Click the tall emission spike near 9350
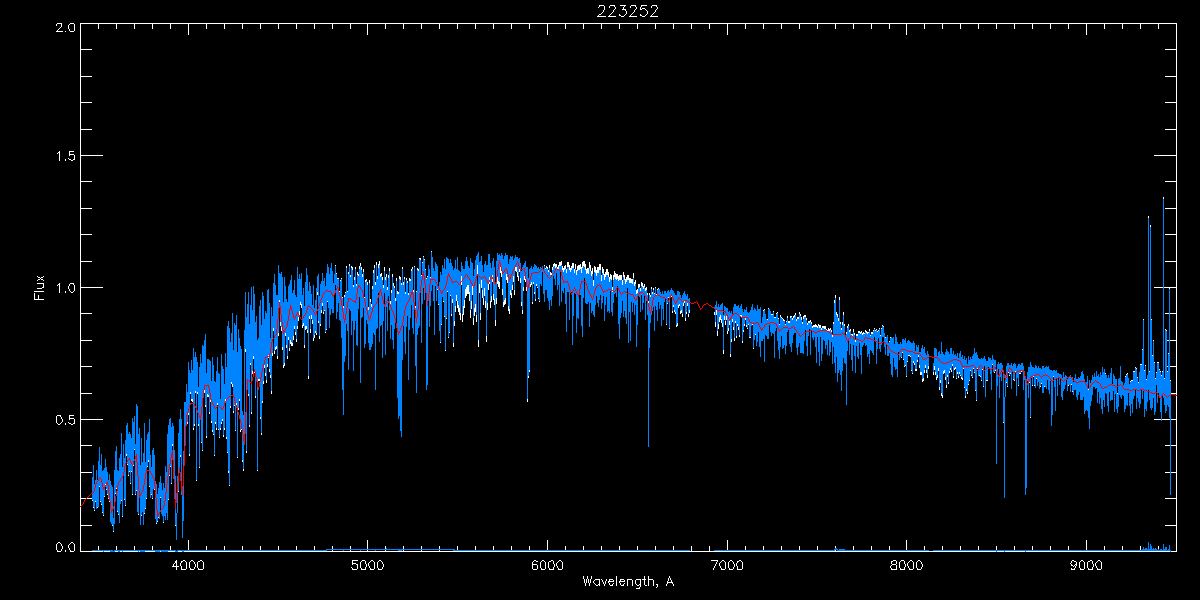Image resolution: width=1200 pixels, height=600 pixels. (x=1149, y=290)
